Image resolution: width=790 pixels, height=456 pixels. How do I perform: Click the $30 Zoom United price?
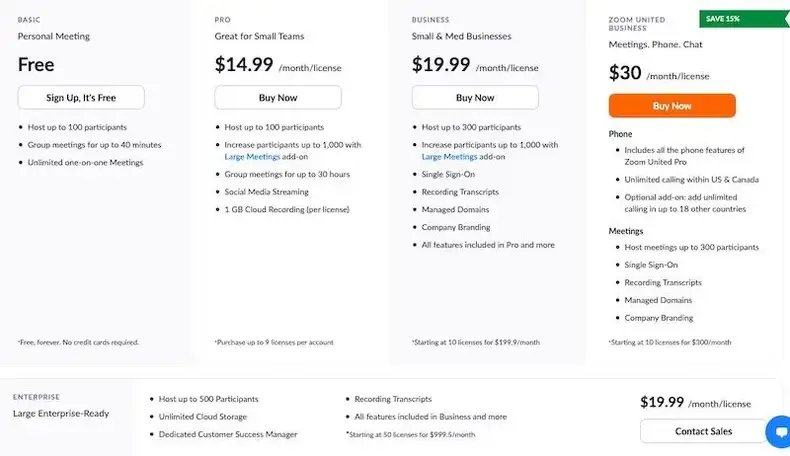pyautogui.click(x=625, y=73)
